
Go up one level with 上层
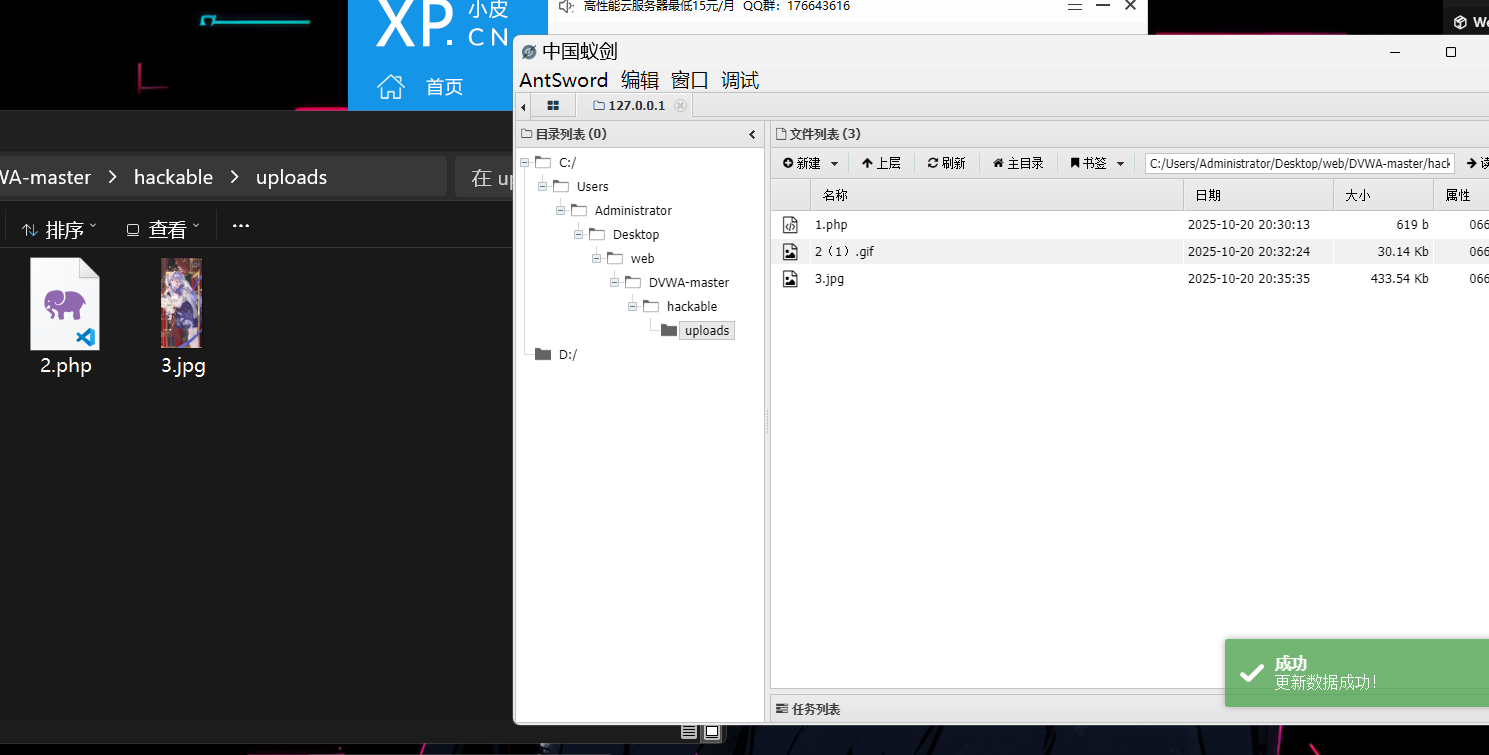tap(881, 163)
